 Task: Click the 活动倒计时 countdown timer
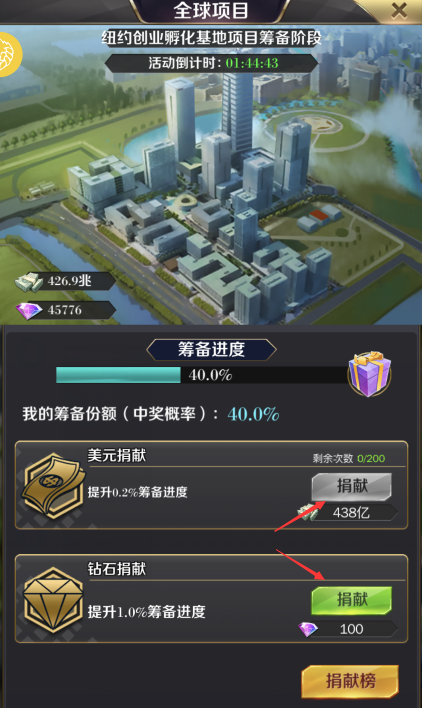(x=211, y=63)
